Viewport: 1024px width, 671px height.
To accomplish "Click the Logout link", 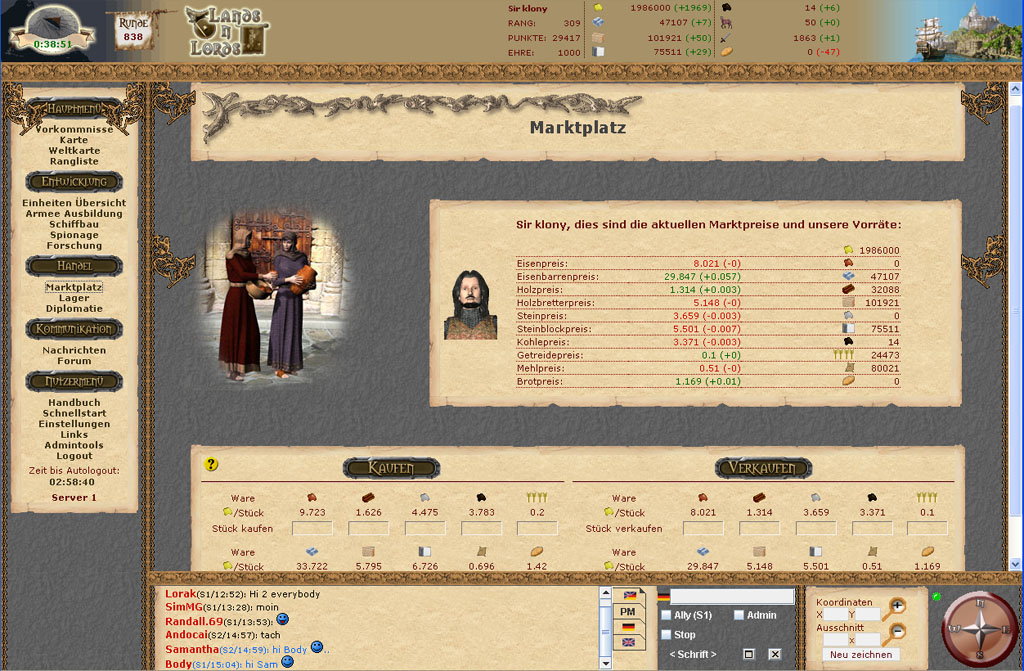I will pos(74,456).
